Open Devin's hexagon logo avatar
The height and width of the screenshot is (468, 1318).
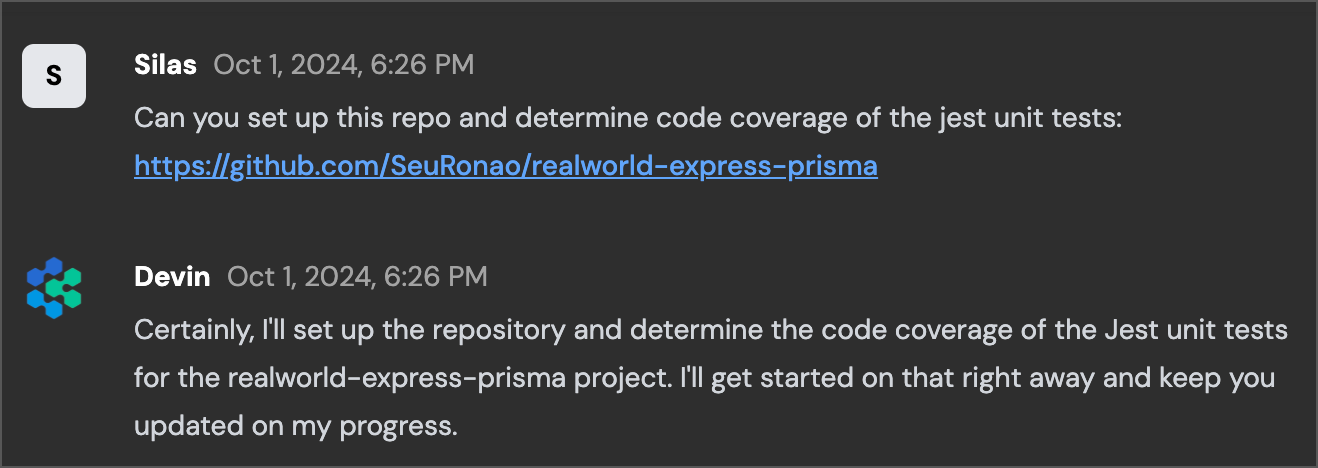click(x=54, y=287)
